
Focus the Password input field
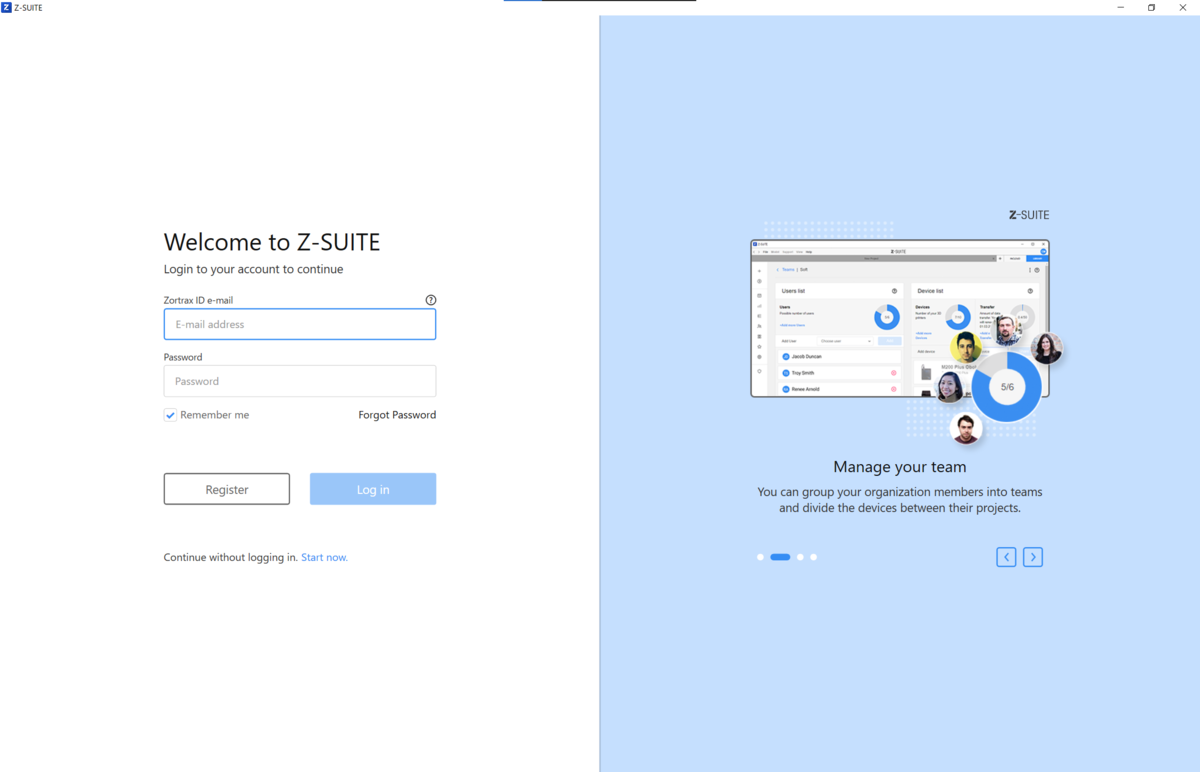pos(300,381)
